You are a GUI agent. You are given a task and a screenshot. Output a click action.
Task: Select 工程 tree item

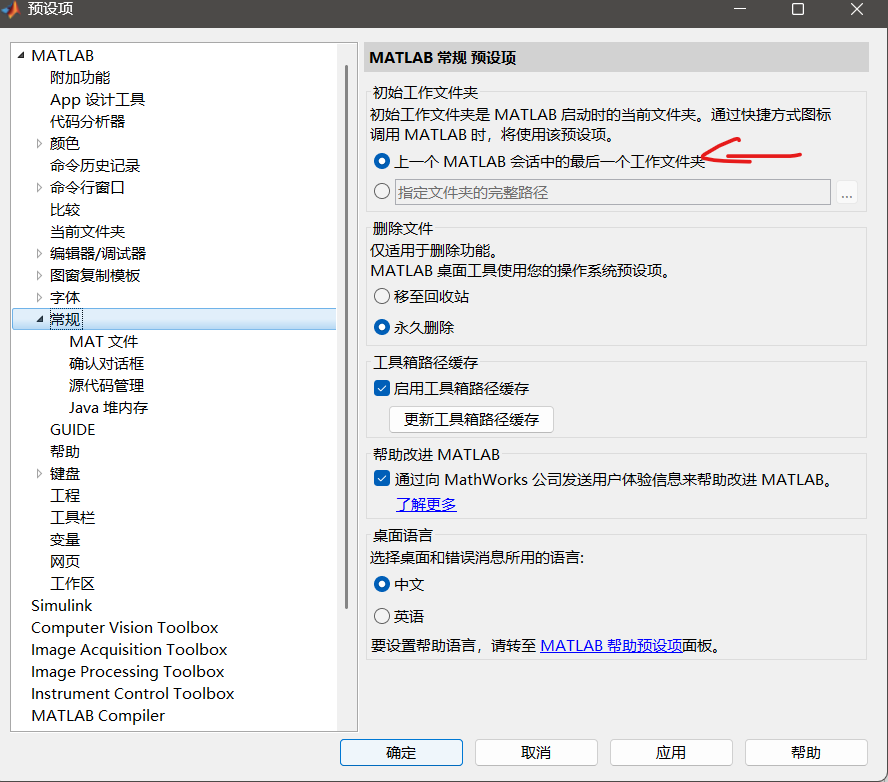pyautogui.click(x=65, y=495)
